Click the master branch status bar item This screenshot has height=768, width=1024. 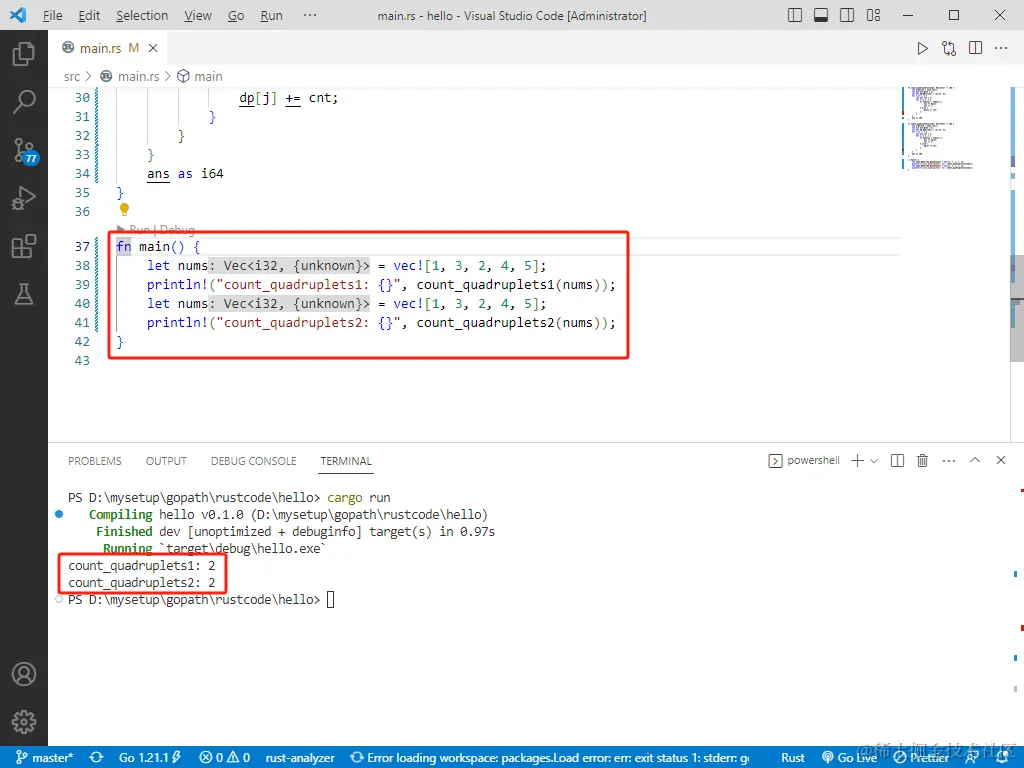click(44, 758)
